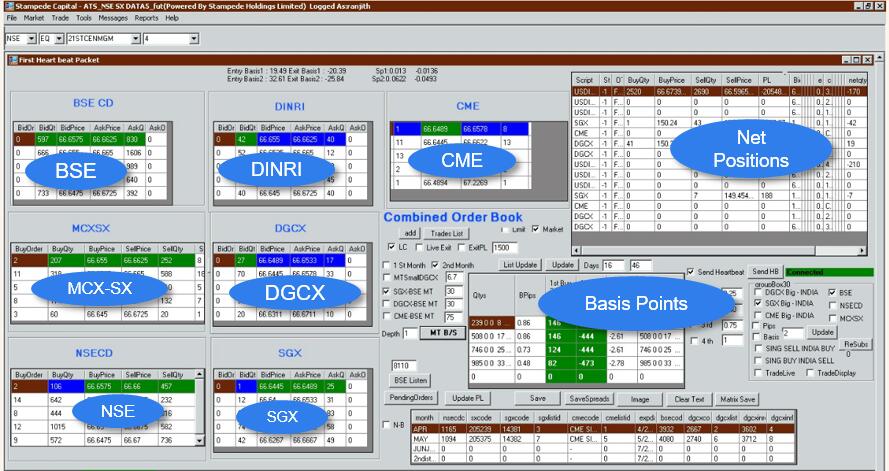Click the Trades List button

pos(445,233)
